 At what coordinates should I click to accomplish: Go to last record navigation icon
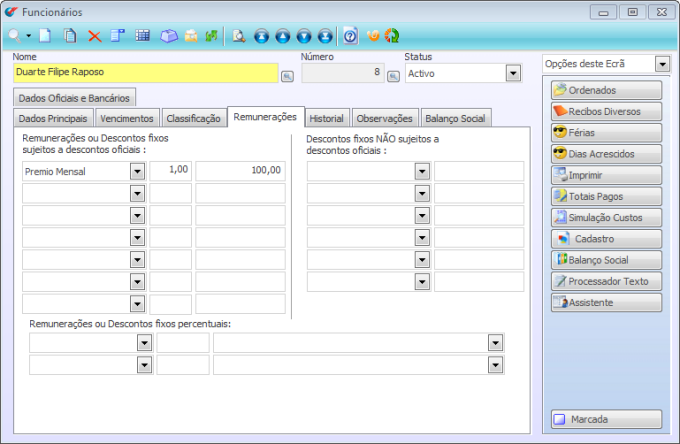click(325, 36)
